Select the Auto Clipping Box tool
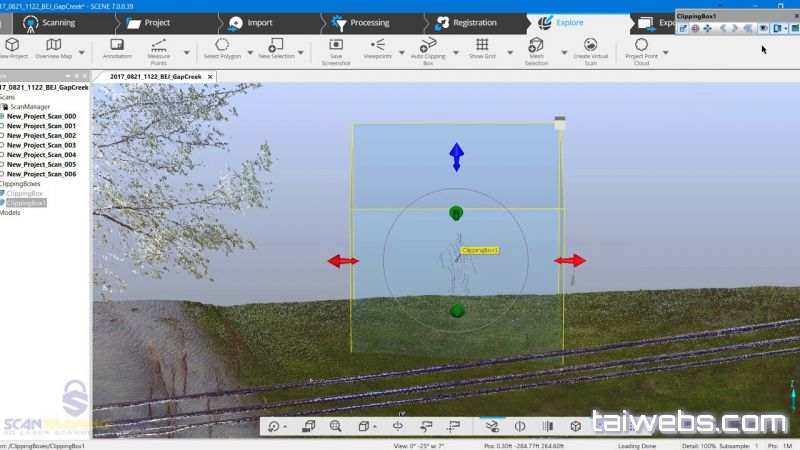The width and height of the screenshot is (800, 450). pos(428,45)
